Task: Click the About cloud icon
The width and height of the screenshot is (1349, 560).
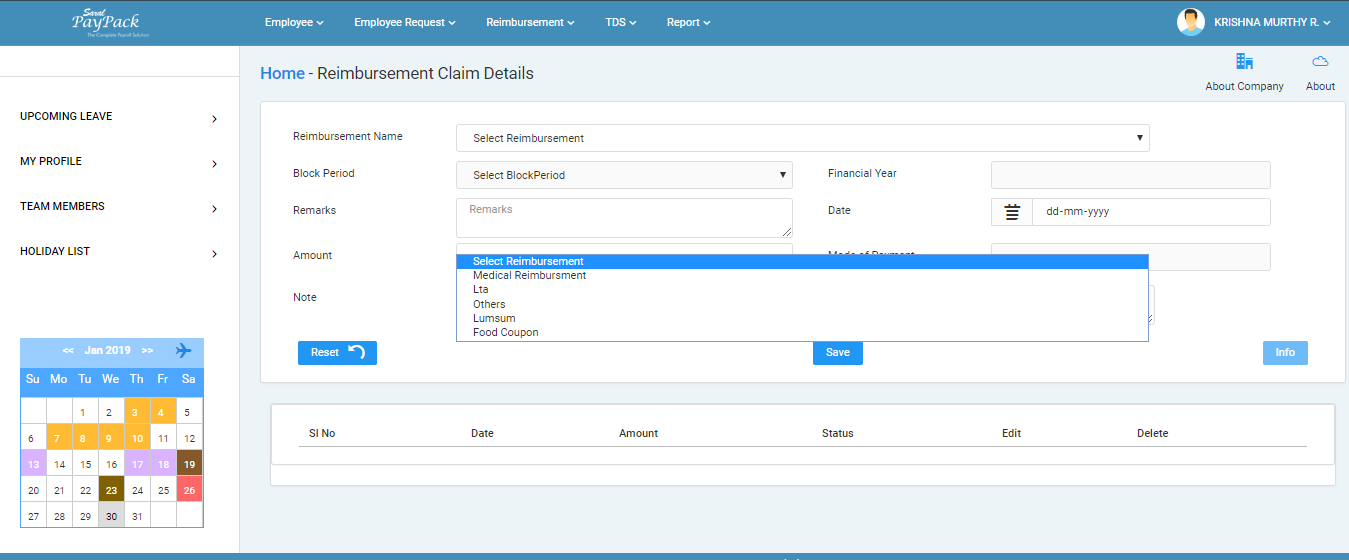Action: (1320, 62)
